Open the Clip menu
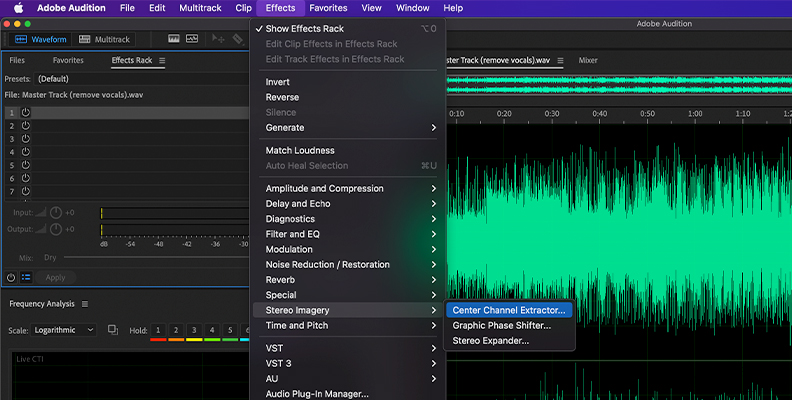This screenshot has width=792, height=400. [x=243, y=8]
